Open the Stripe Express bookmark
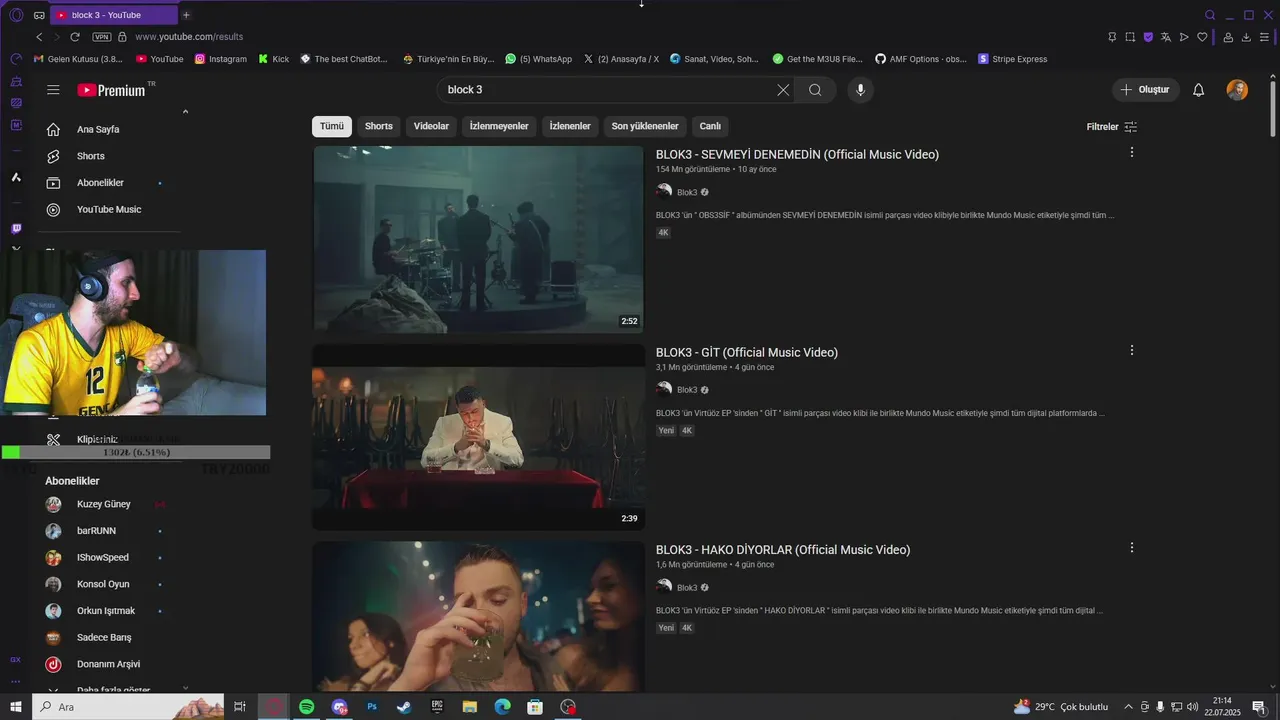 pos(1013,59)
